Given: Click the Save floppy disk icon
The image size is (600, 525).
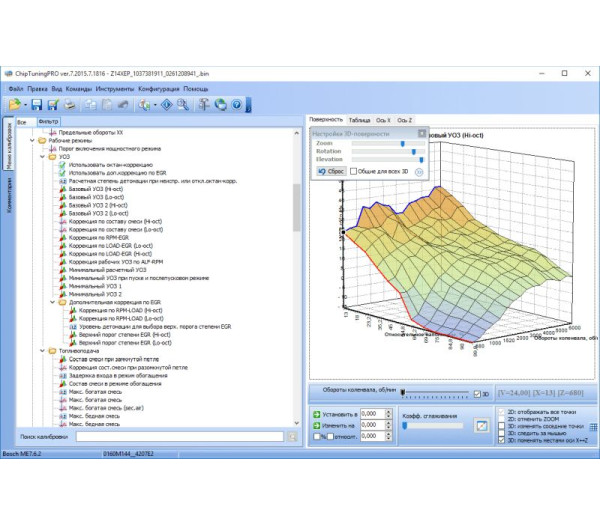Looking at the screenshot, I should (x=37, y=104).
